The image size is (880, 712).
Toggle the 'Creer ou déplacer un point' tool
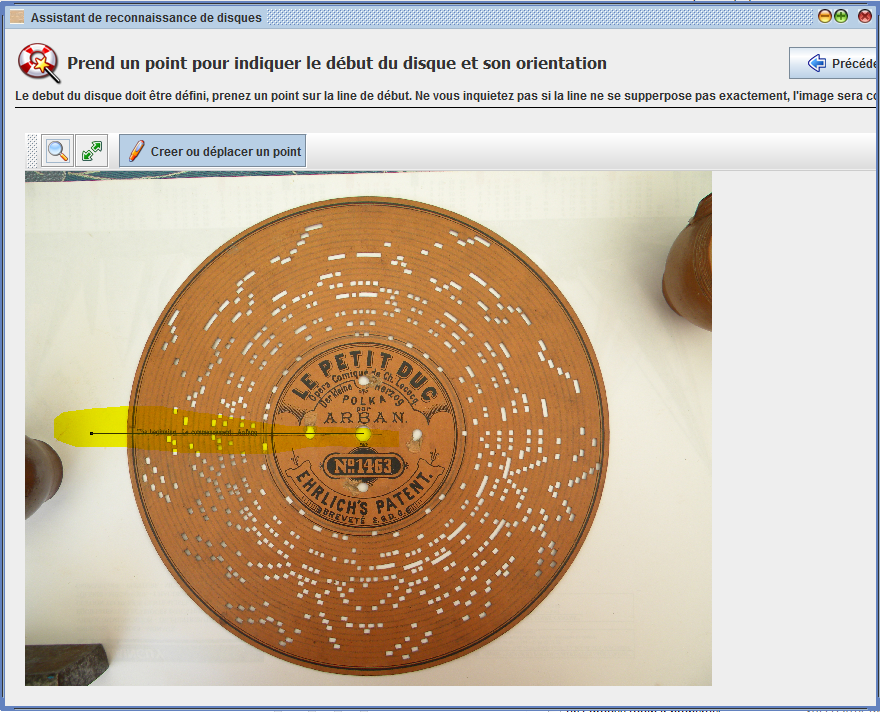click(212, 151)
